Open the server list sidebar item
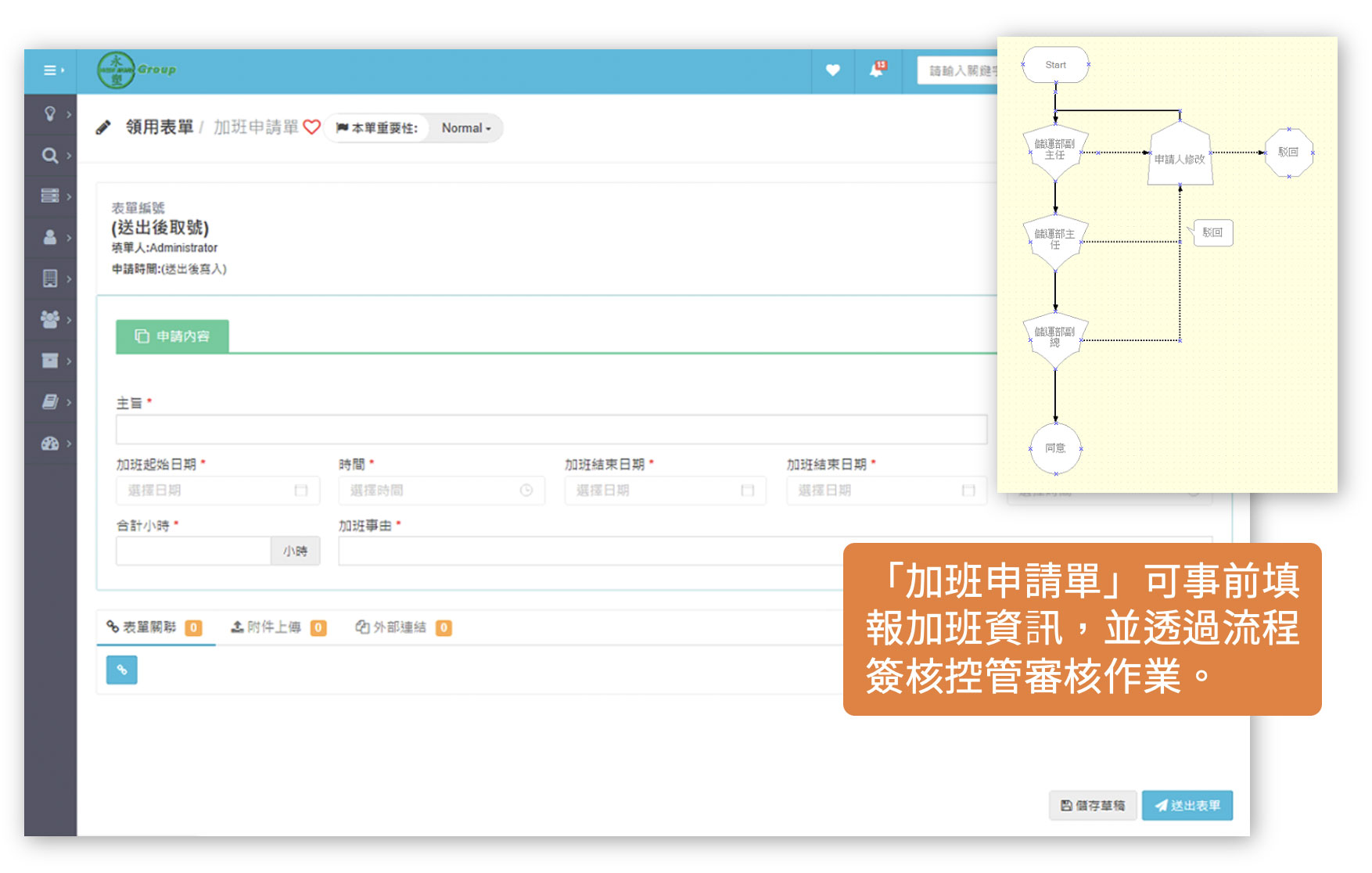This screenshot has height=873, width=1372. [50, 196]
